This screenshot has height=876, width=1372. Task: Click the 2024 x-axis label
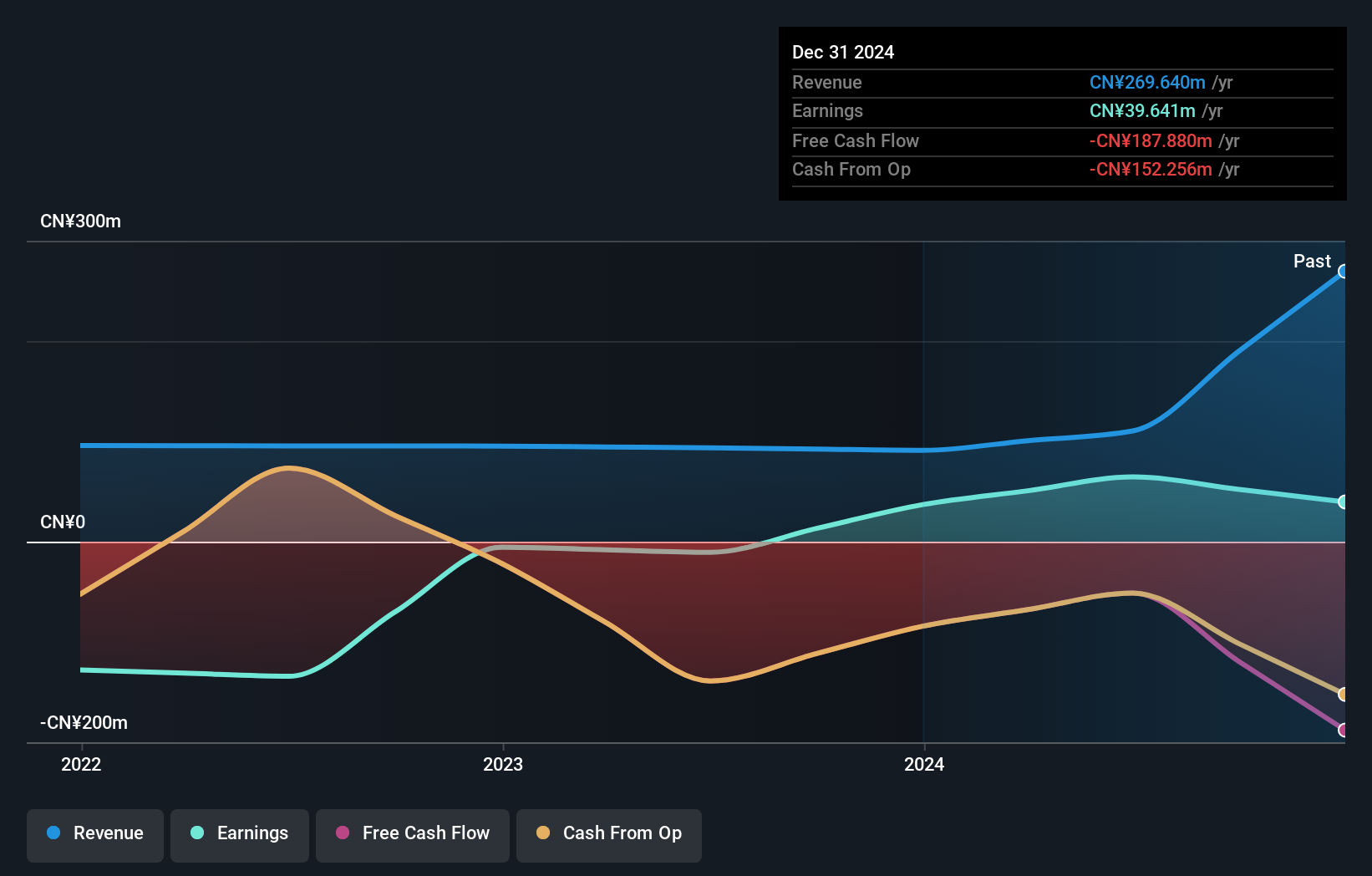click(x=924, y=764)
